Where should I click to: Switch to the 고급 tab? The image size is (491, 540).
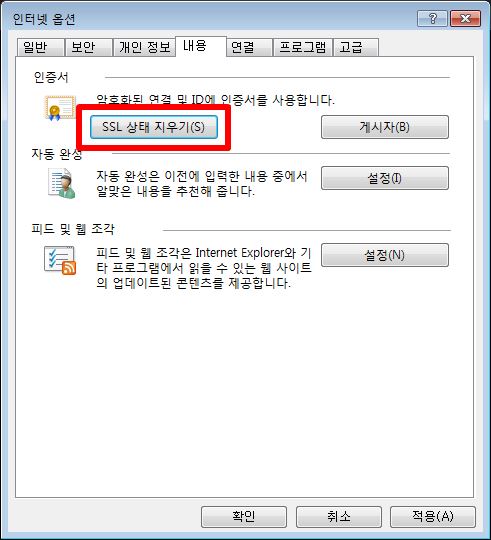356,48
